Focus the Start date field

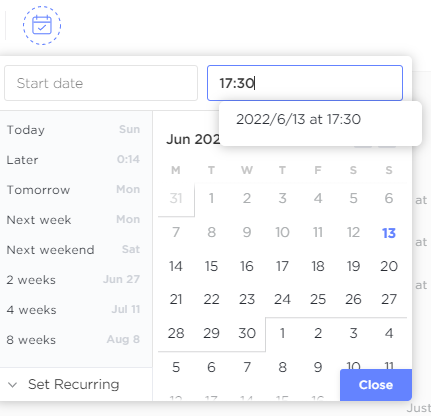pyautogui.click(x=101, y=83)
